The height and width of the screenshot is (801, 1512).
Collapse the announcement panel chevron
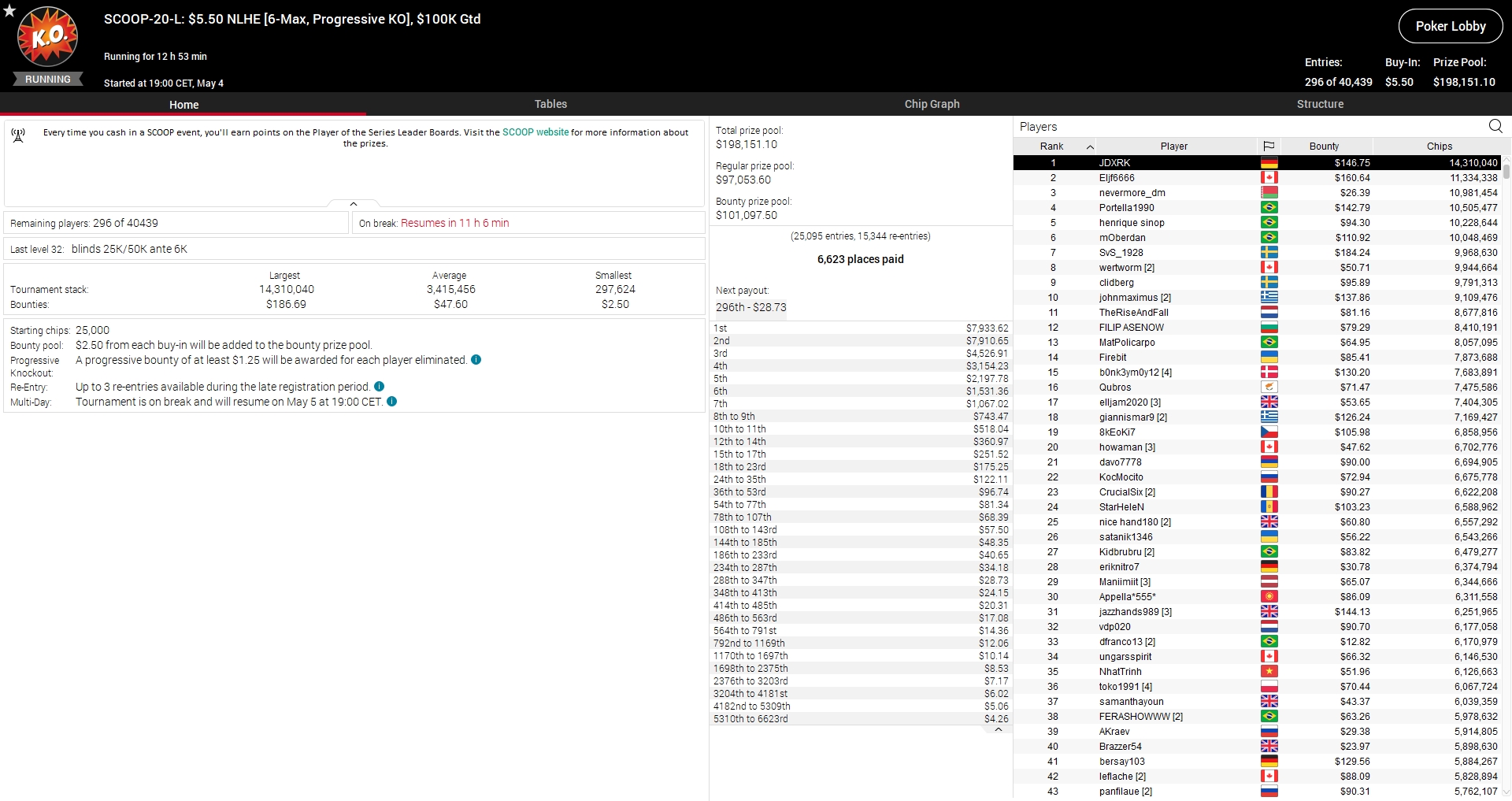tap(354, 204)
